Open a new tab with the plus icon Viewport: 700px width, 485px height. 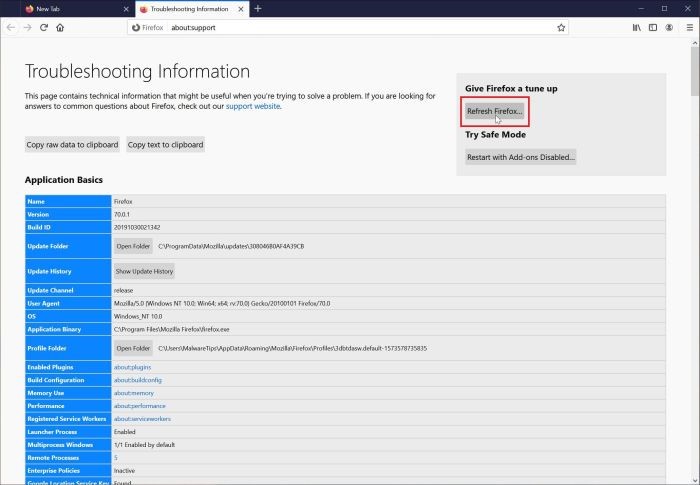point(258,8)
